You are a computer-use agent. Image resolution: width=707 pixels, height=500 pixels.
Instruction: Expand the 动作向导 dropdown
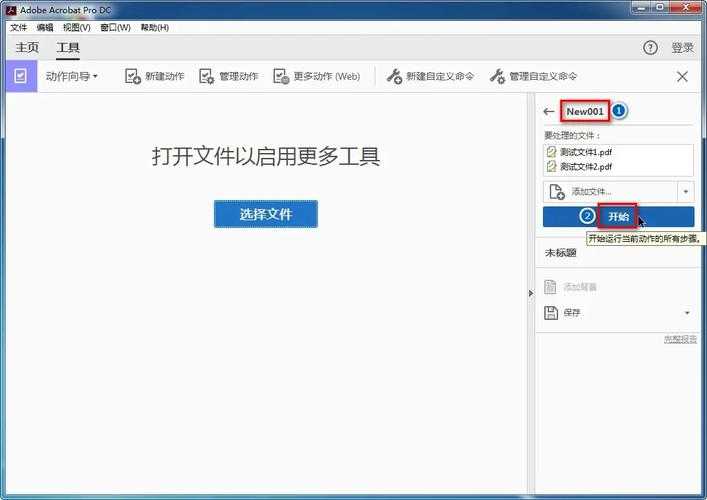(72, 76)
